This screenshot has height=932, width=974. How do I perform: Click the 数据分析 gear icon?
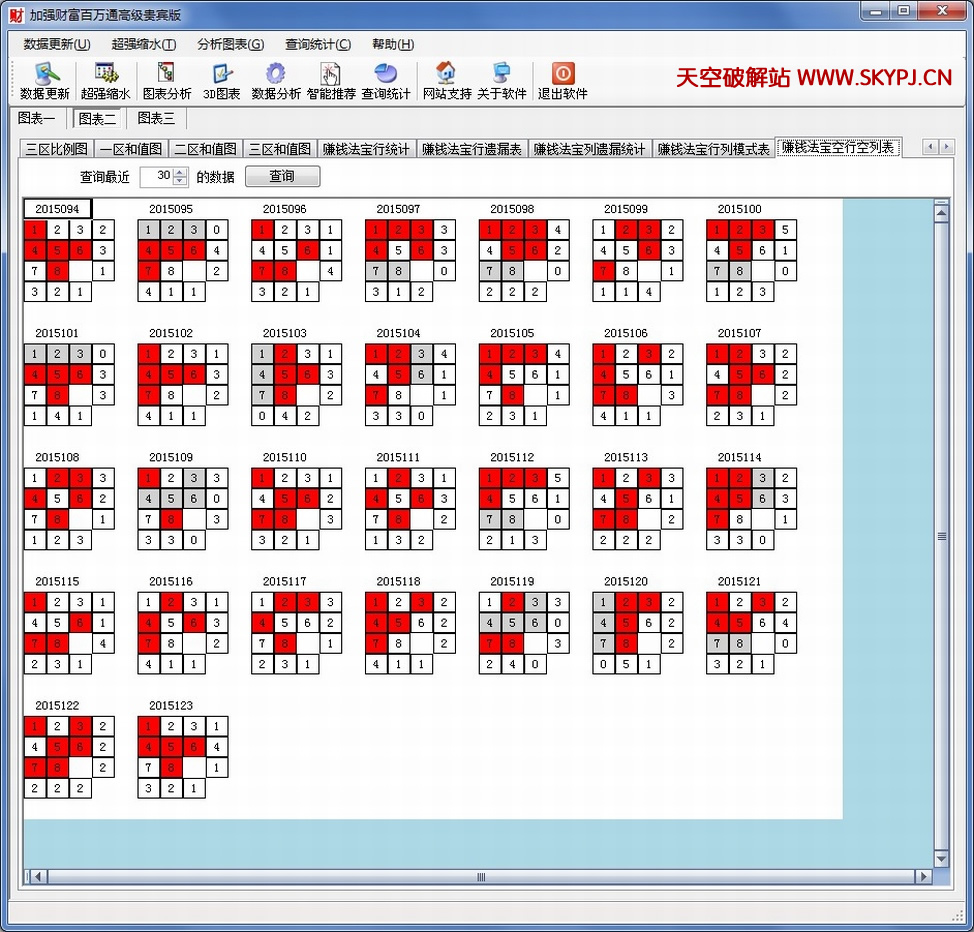point(276,75)
